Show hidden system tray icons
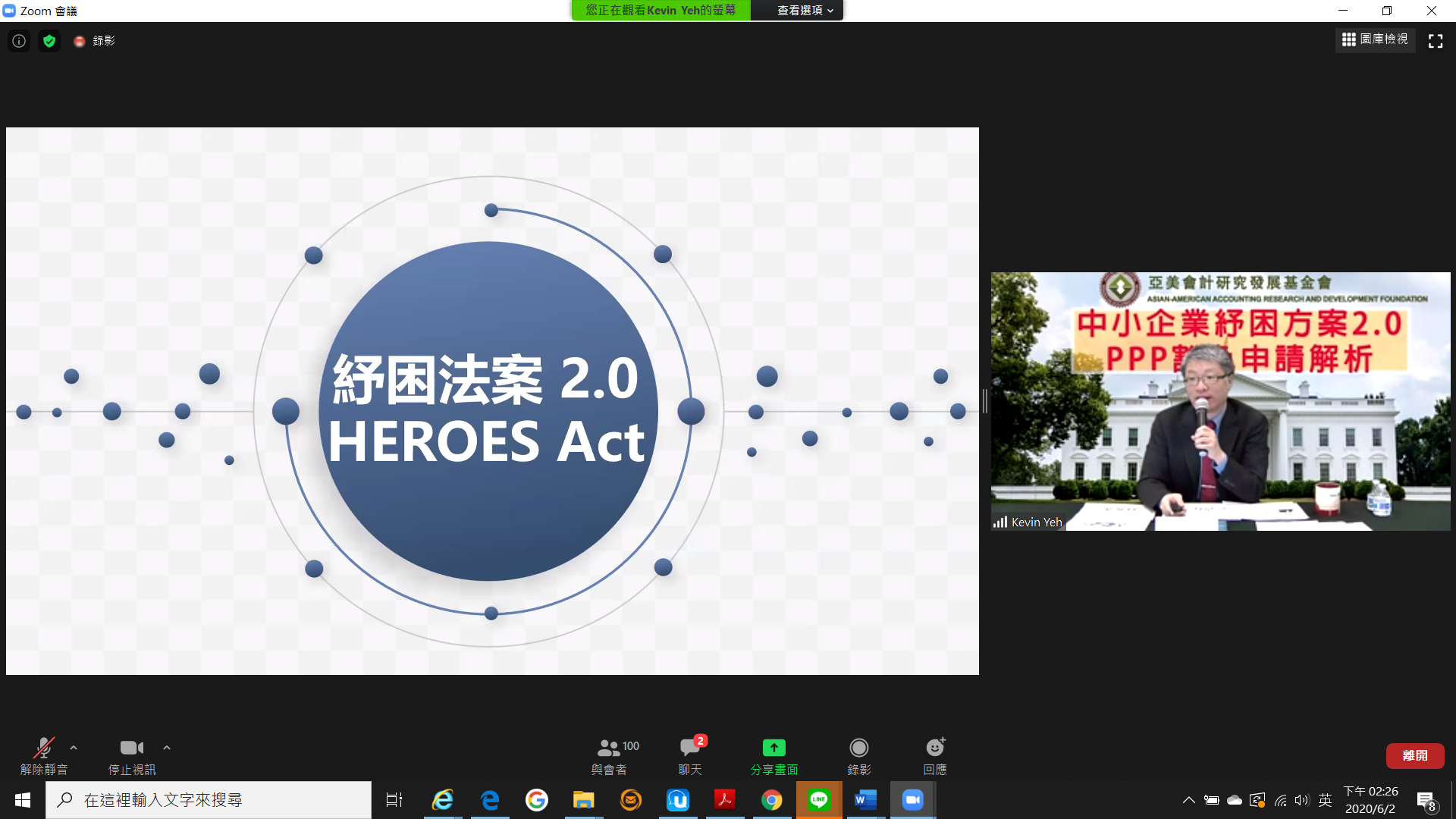Image resolution: width=1456 pixels, height=819 pixels. (1188, 800)
